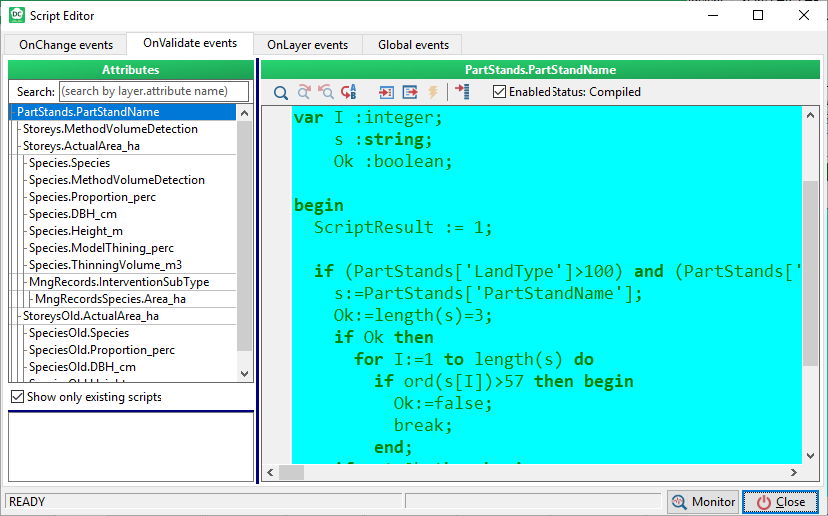Click the Find magnifier icon in script toolbar
Image resolution: width=828 pixels, height=516 pixels.
[281, 92]
